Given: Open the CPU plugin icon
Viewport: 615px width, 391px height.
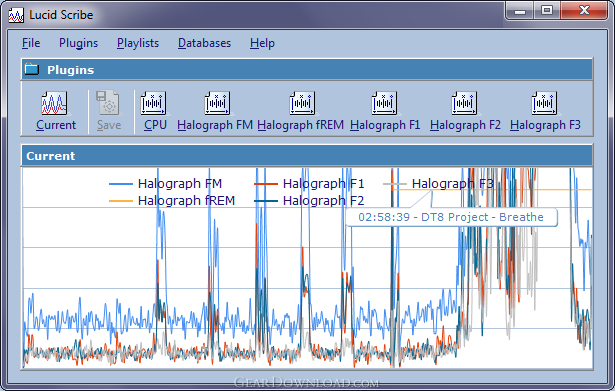Looking at the screenshot, I should click(153, 103).
